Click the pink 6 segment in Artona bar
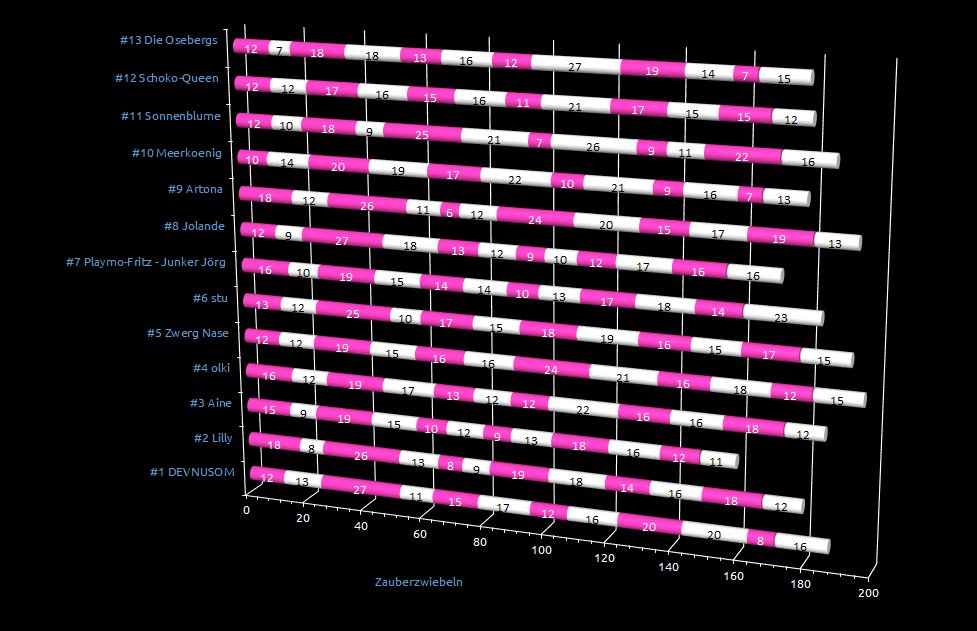 tap(449, 212)
